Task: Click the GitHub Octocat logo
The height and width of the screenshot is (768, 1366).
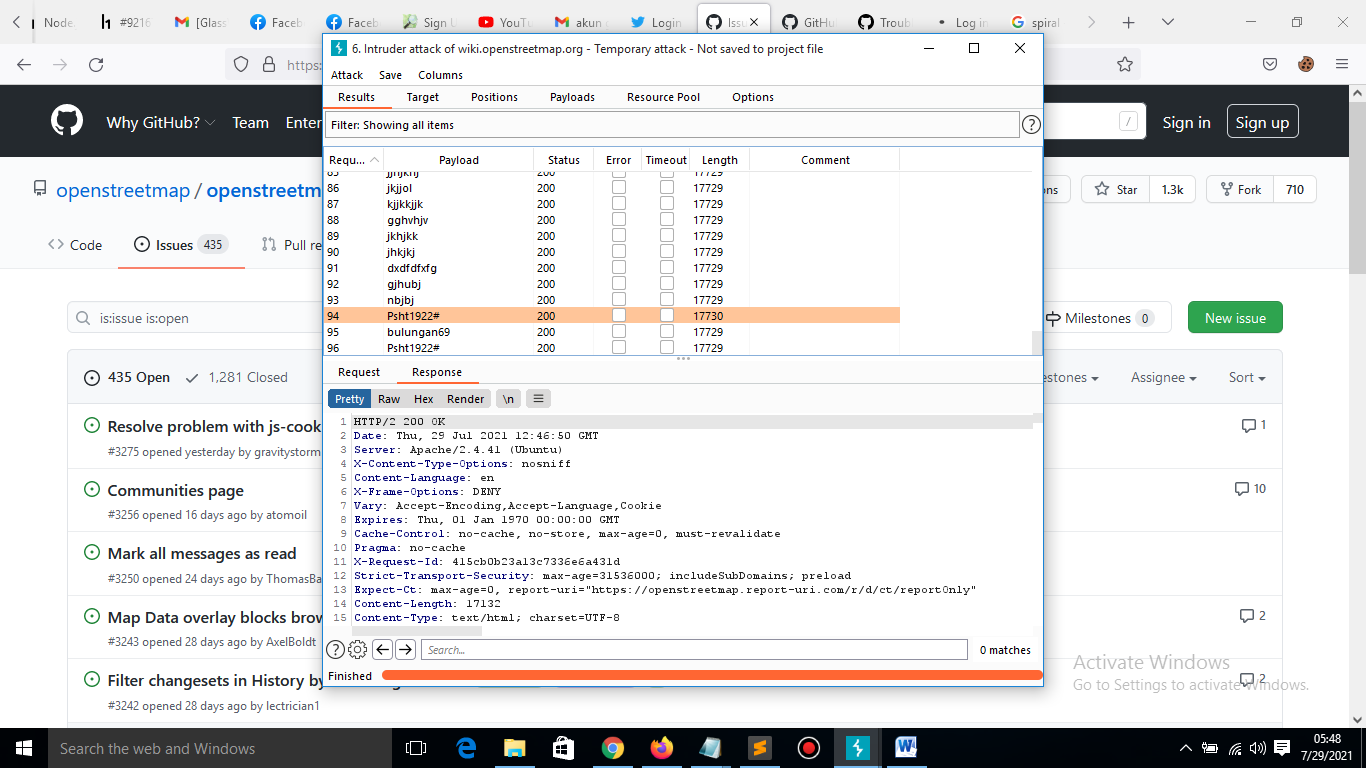Action: coord(67,122)
